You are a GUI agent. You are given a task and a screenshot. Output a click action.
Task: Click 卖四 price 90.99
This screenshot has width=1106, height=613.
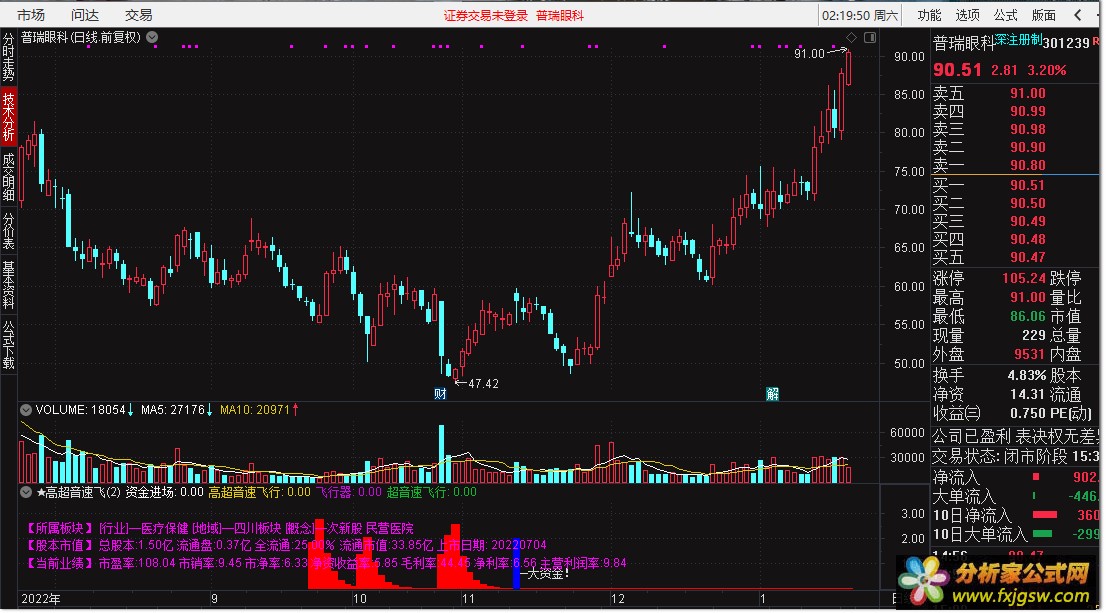[x=1028, y=111]
